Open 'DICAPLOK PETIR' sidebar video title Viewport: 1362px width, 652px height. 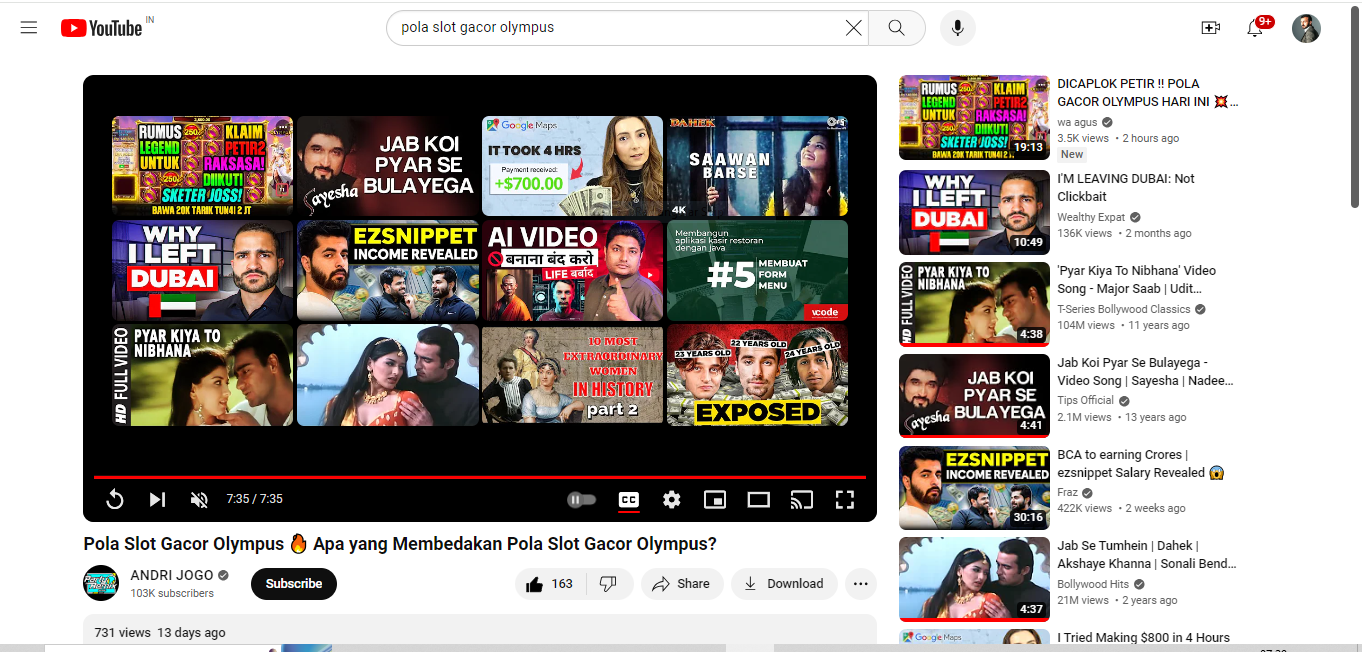point(1148,93)
